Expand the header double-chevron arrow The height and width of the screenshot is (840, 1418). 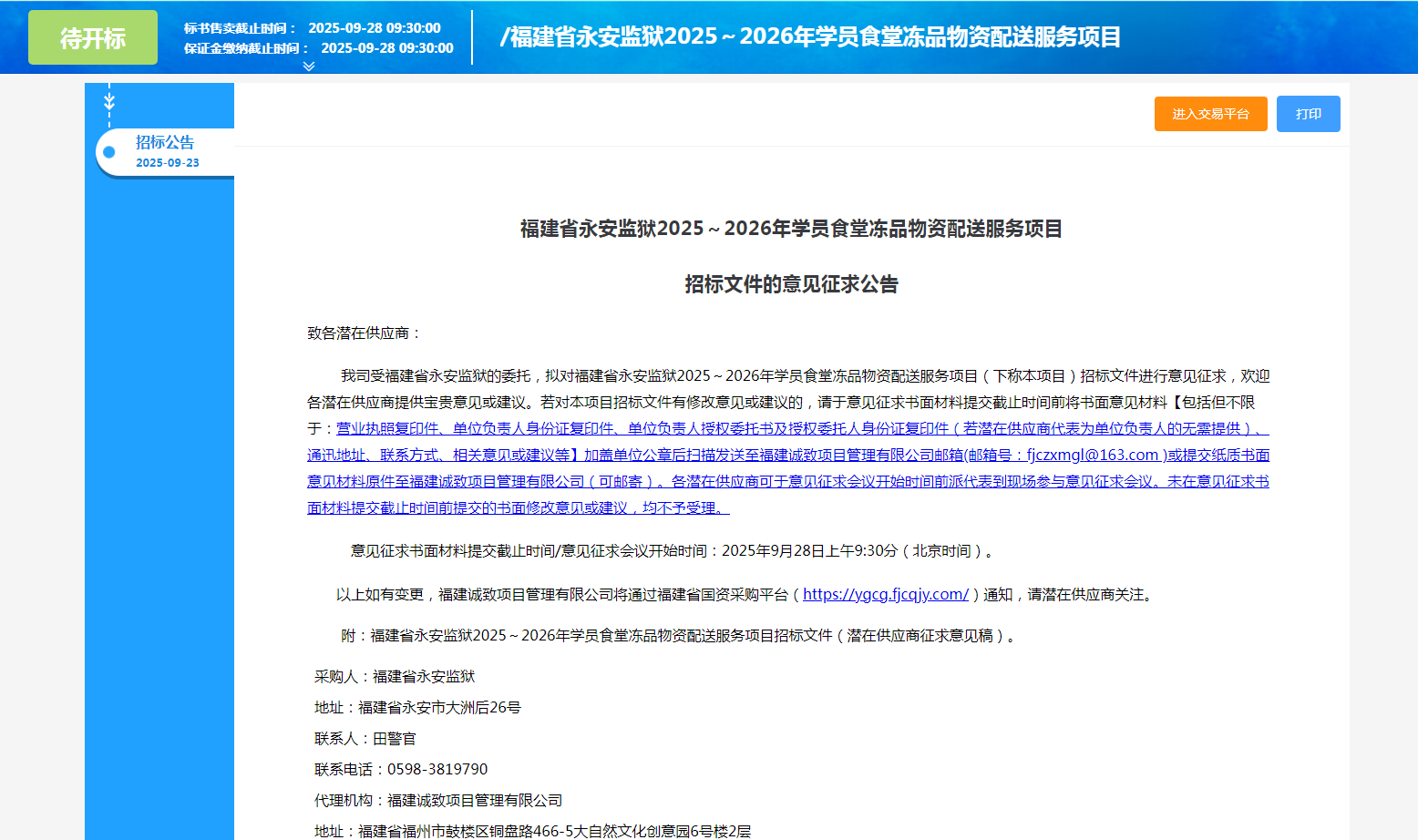tap(309, 66)
